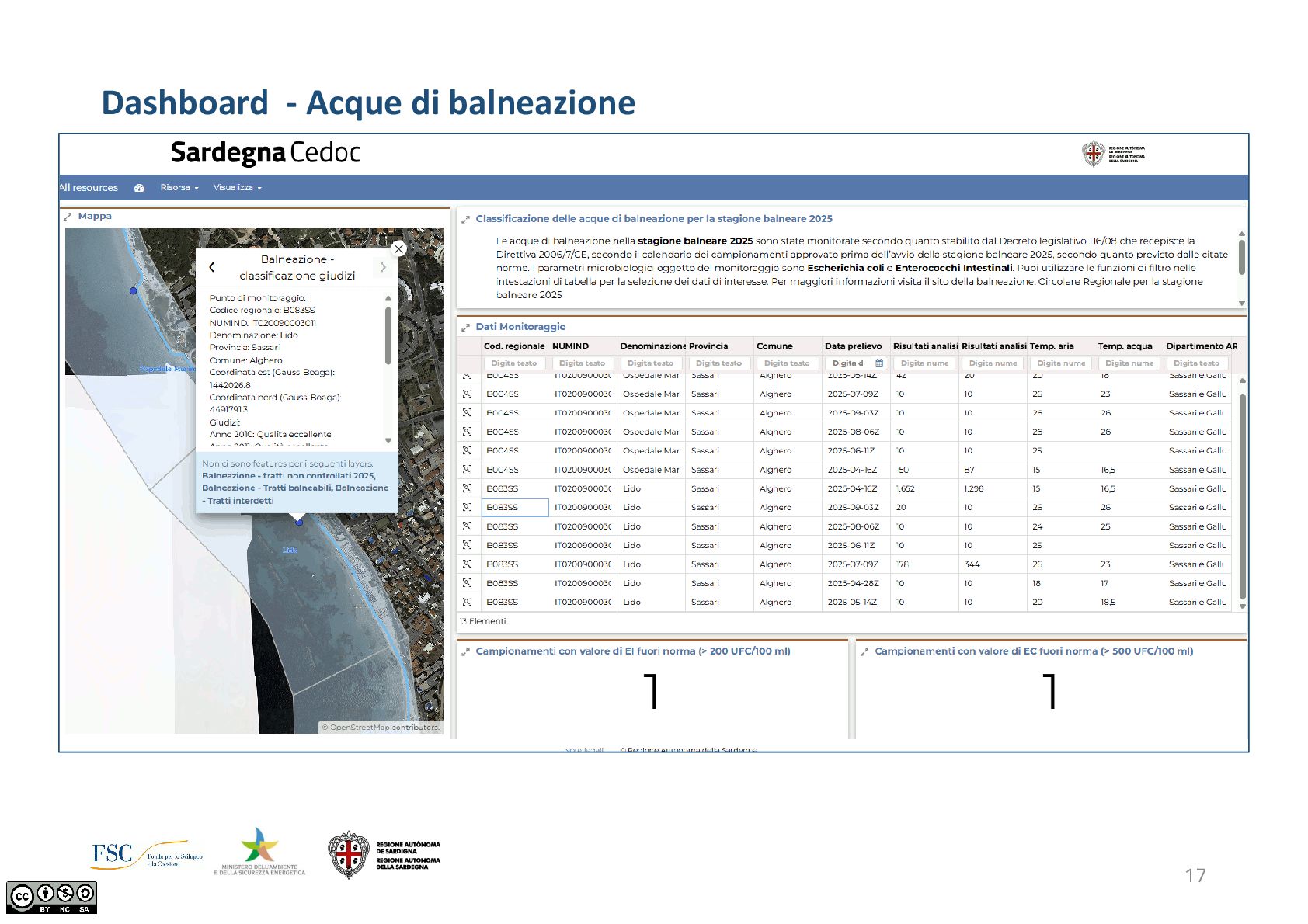Open the dashboard gauge icon in navbar
Viewport: 1308px width, 924px height.
tap(139, 188)
